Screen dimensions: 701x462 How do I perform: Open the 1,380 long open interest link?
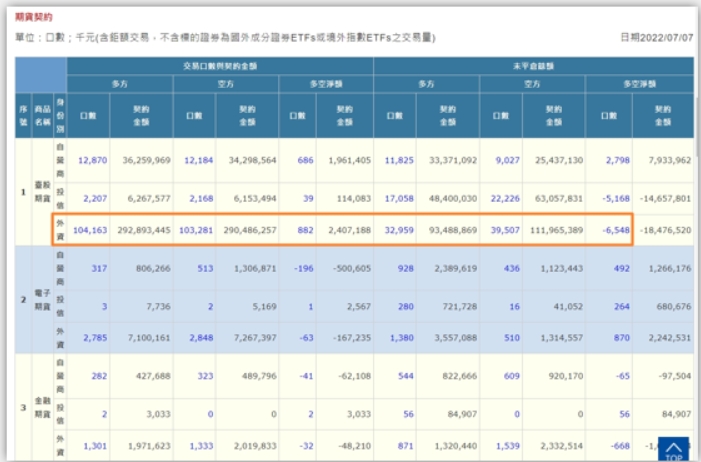click(x=401, y=338)
